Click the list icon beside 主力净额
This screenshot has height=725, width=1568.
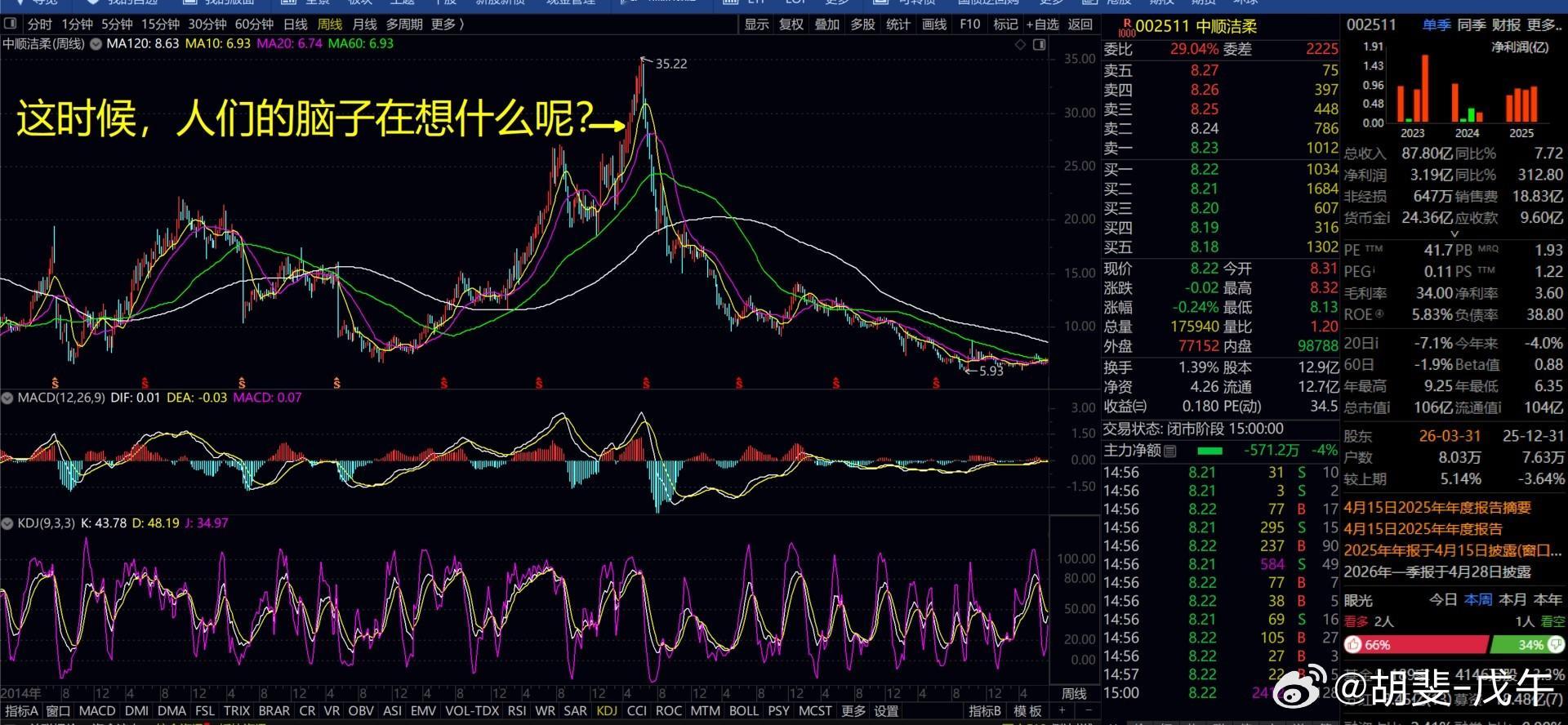(x=1170, y=451)
